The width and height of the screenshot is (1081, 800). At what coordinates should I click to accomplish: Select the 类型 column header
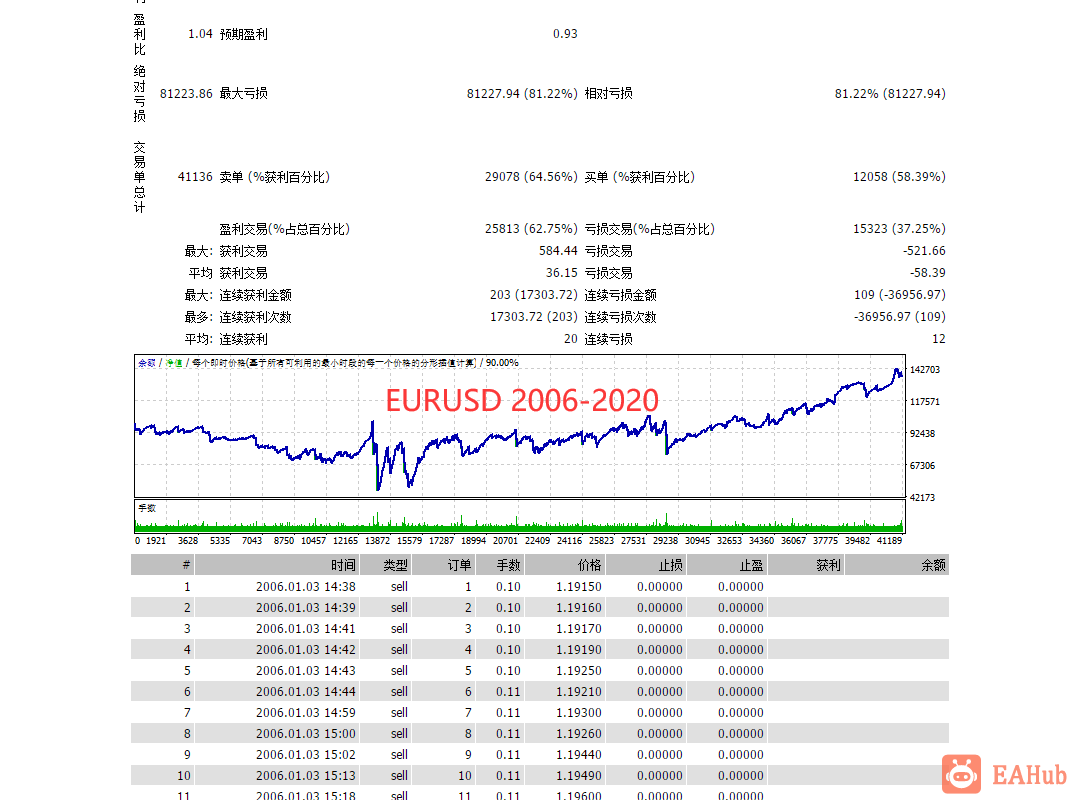point(384,566)
